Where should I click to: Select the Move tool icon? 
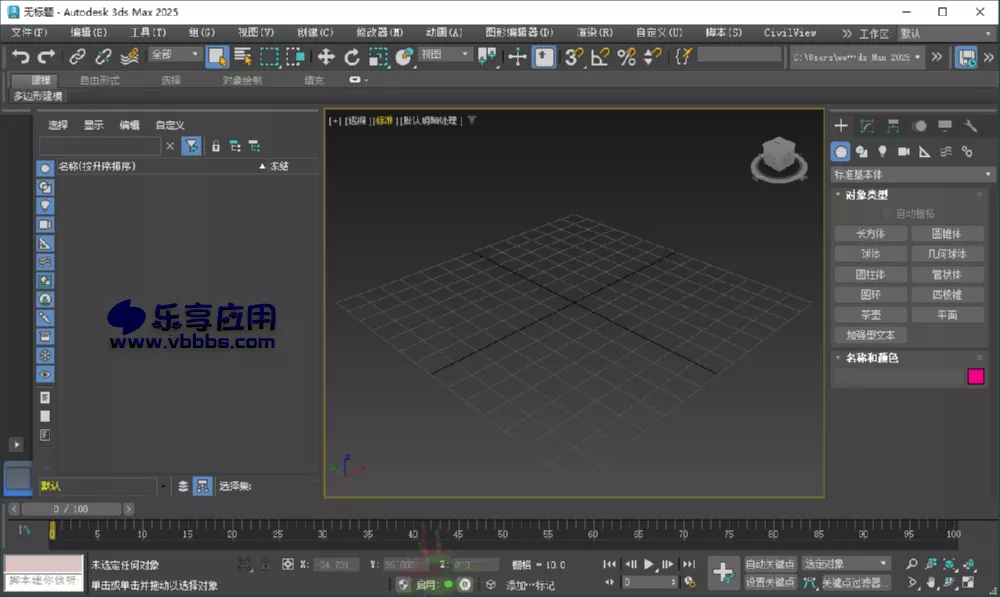(x=326, y=57)
